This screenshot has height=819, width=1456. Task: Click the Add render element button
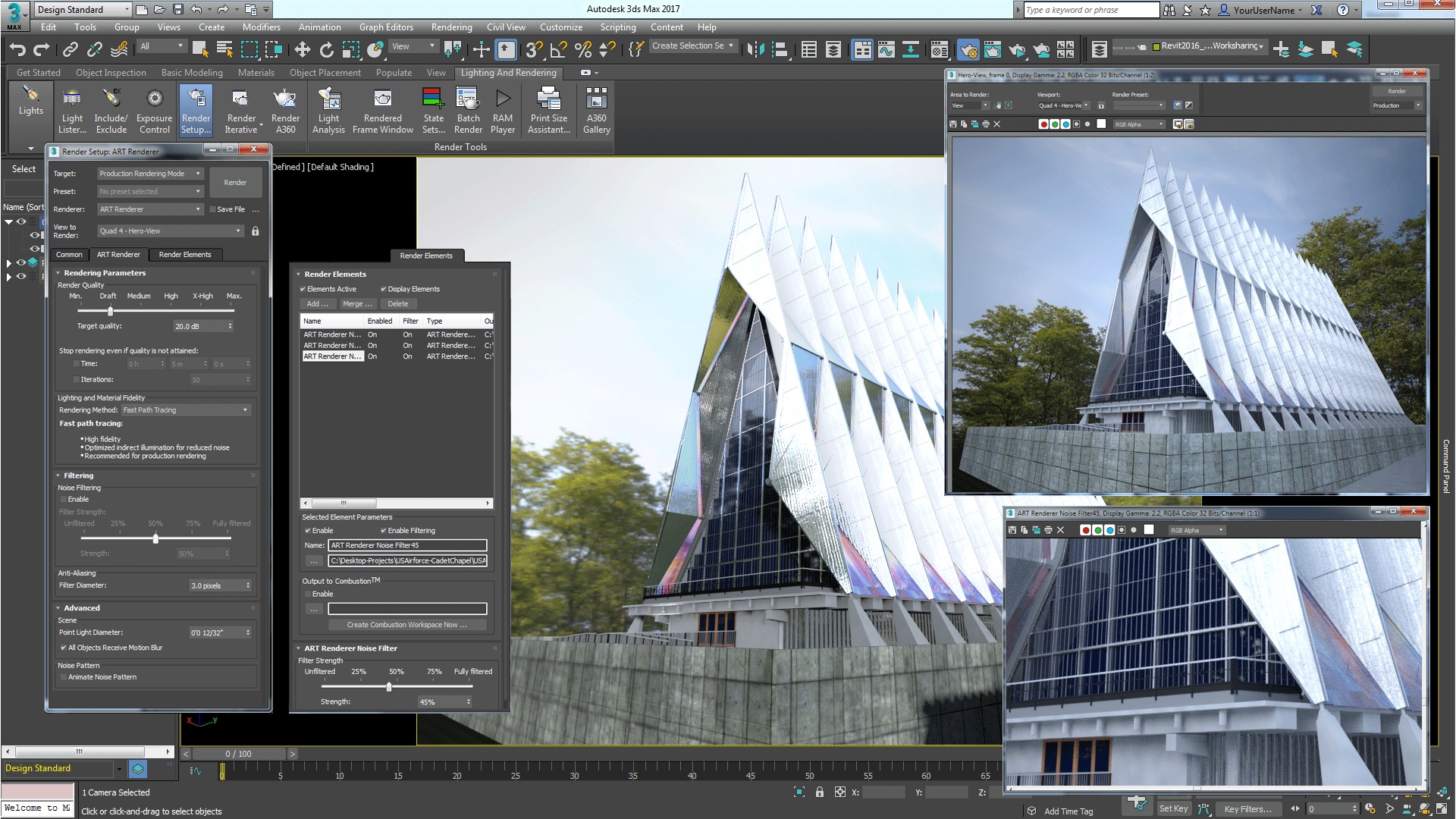pos(316,303)
